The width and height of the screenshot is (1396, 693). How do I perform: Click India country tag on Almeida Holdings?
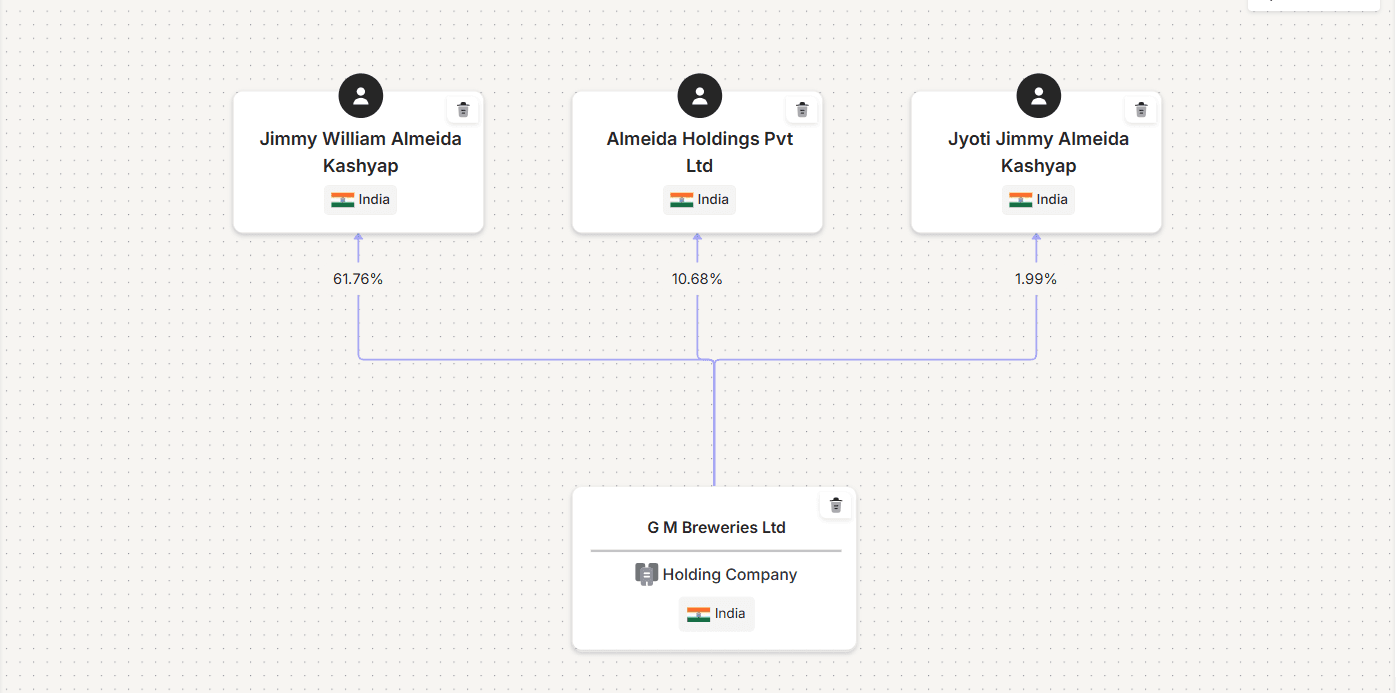click(x=700, y=200)
